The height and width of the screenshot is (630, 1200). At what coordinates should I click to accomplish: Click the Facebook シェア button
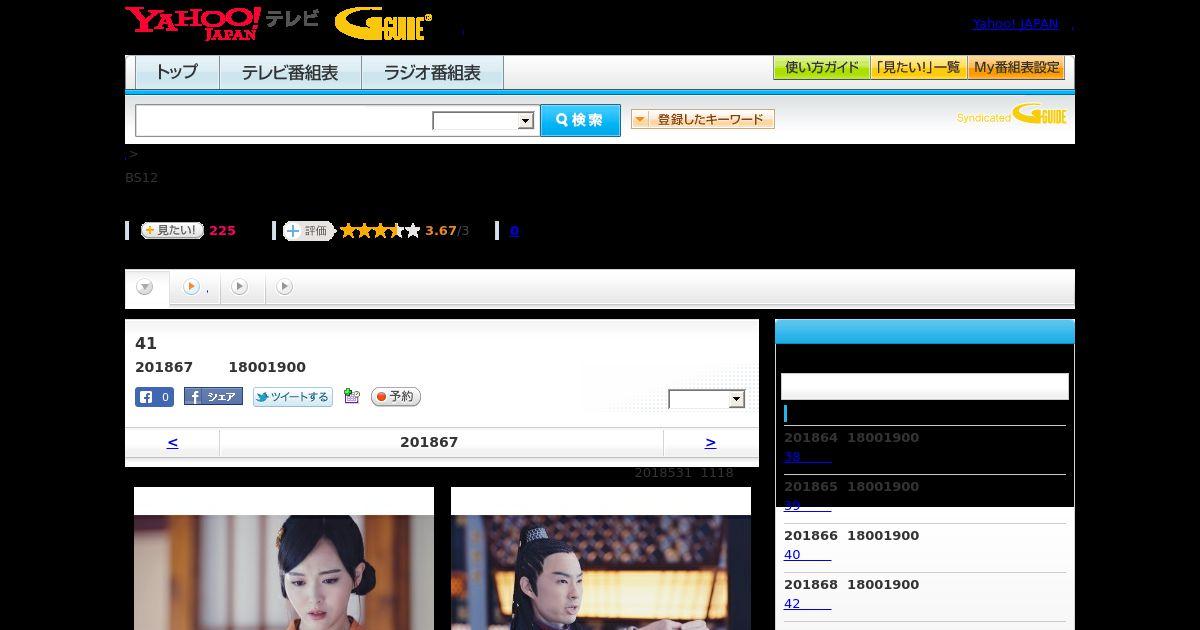[213, 397]
